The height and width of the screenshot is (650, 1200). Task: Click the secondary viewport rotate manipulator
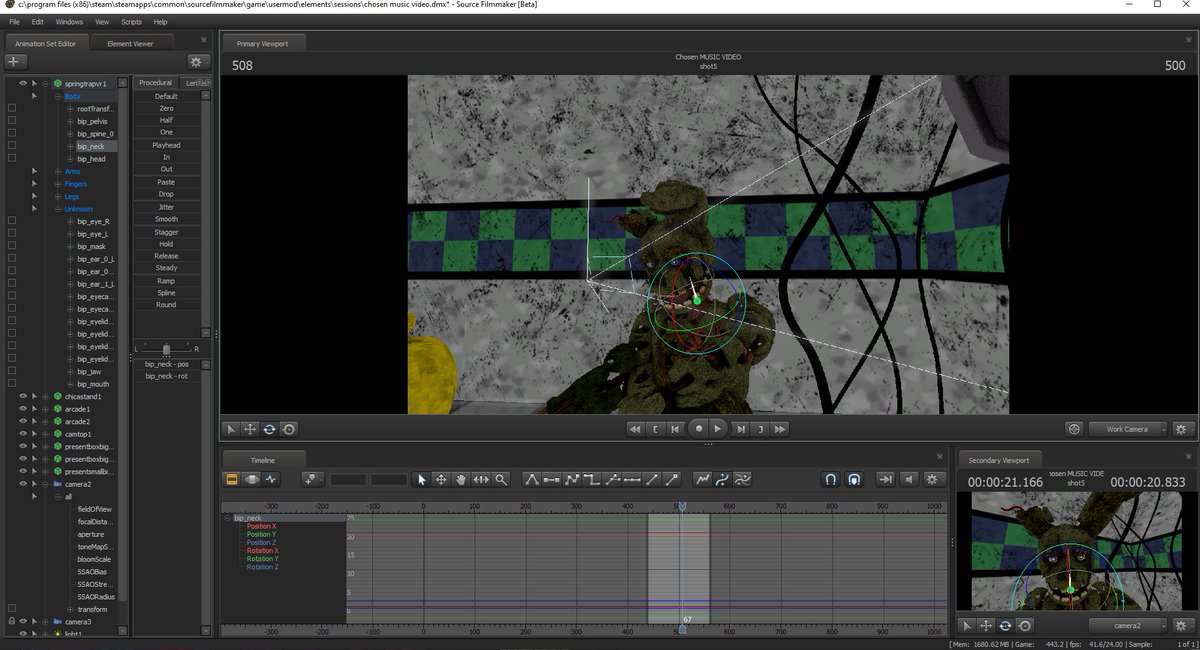[x=1005, y=625]
